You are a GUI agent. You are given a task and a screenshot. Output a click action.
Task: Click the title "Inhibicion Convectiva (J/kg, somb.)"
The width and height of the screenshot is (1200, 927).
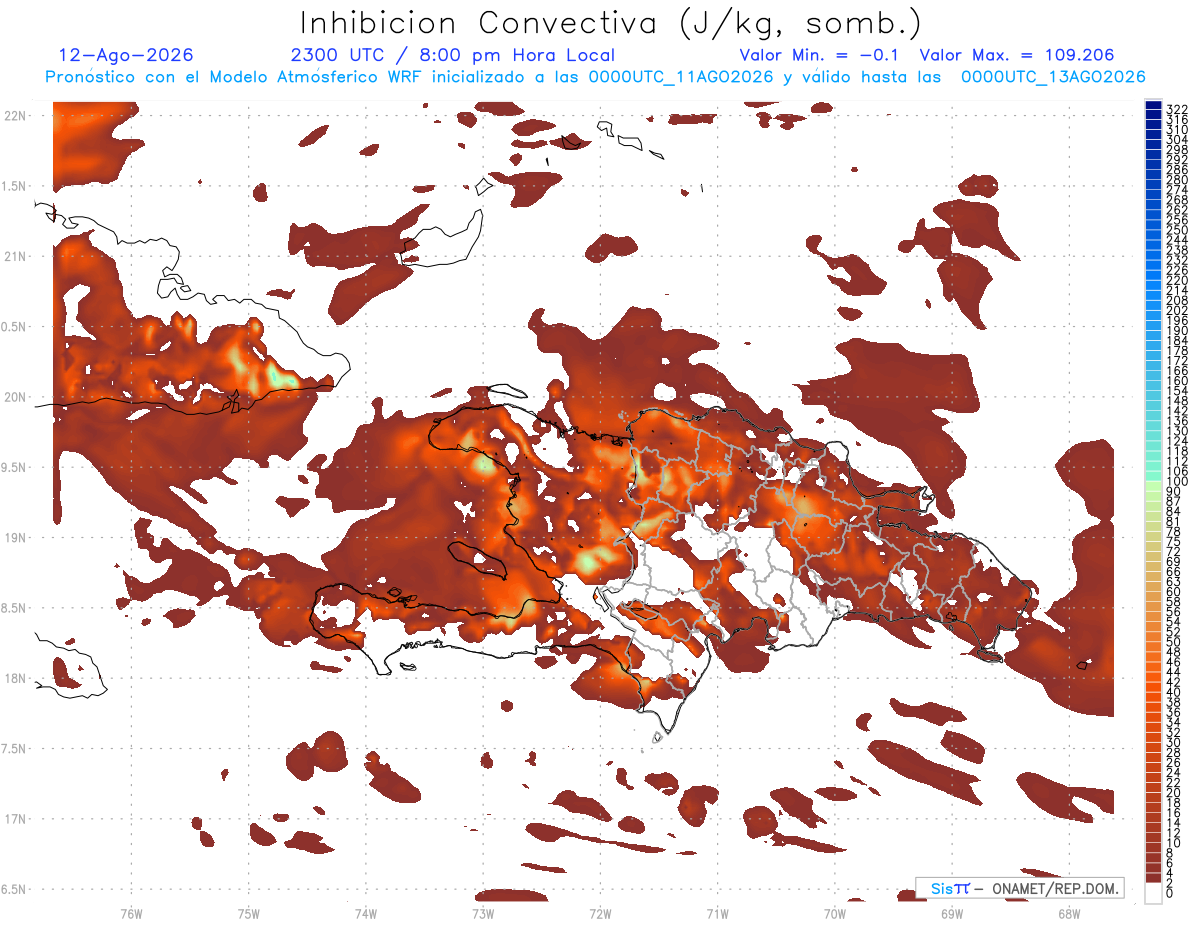pos(611,23)
